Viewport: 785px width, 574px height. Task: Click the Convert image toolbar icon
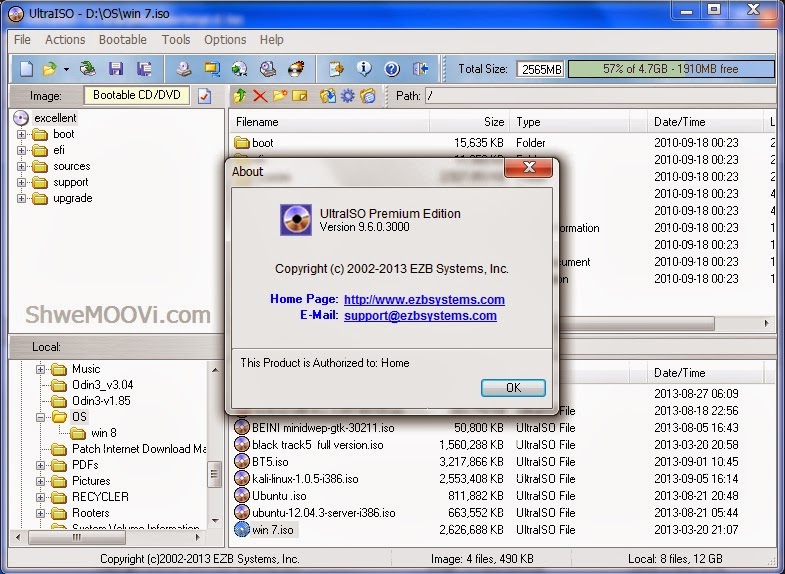coord(212,69)
